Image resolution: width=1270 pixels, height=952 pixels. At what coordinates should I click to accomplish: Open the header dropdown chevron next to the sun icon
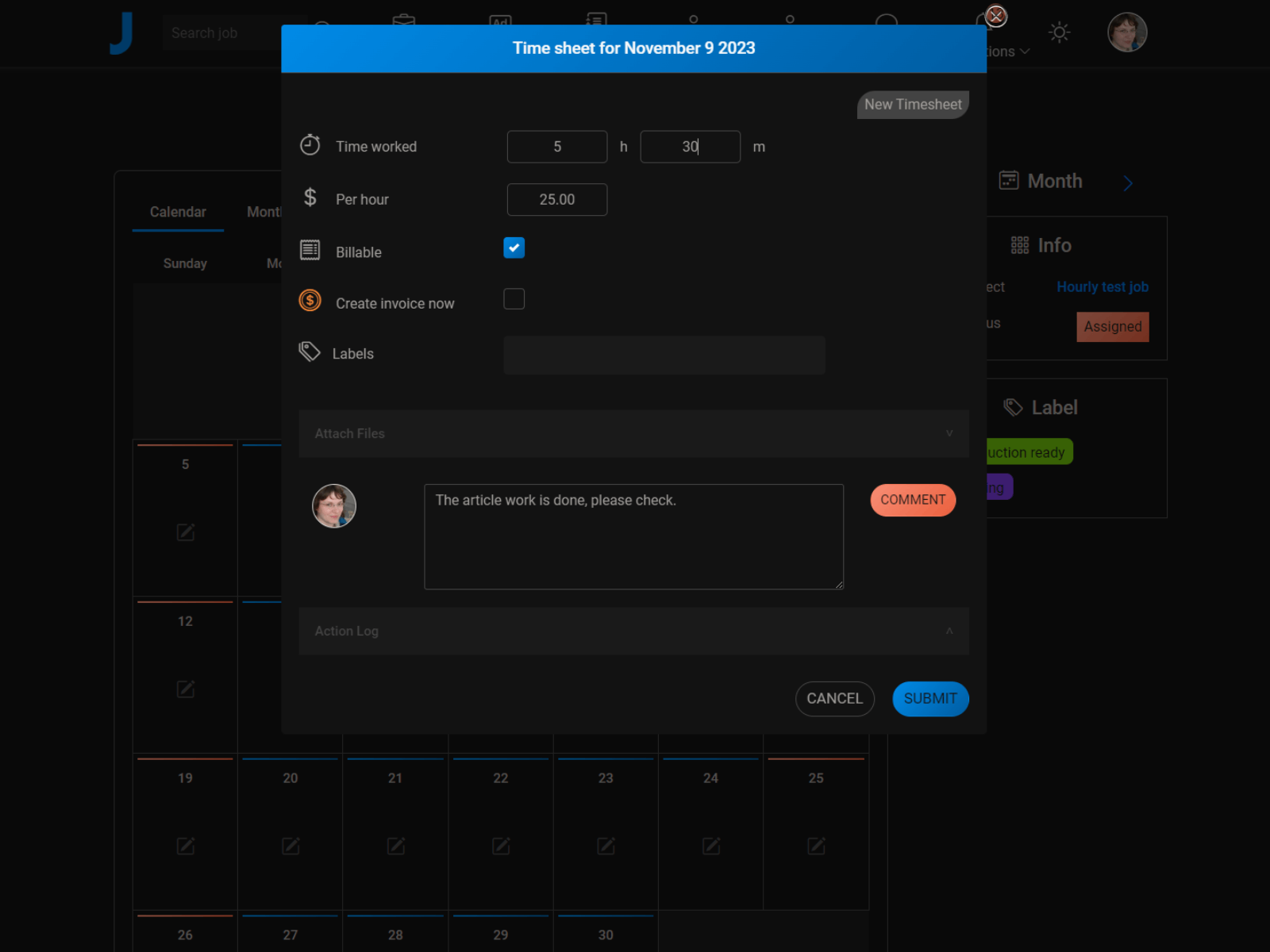coord(1025,52)
